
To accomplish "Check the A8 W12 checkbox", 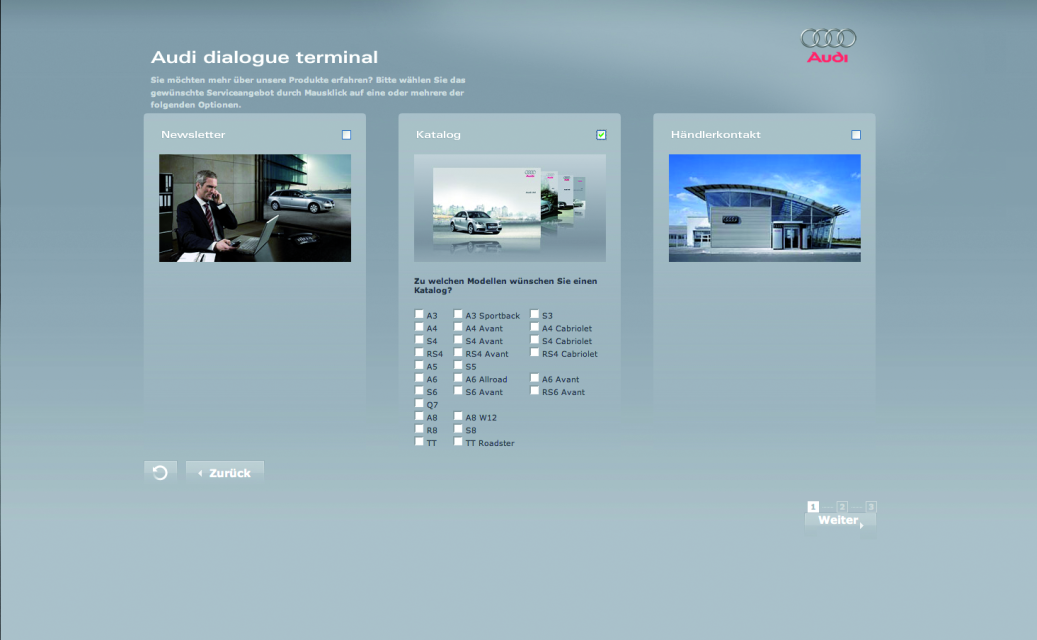I will [x=458, y=417].
